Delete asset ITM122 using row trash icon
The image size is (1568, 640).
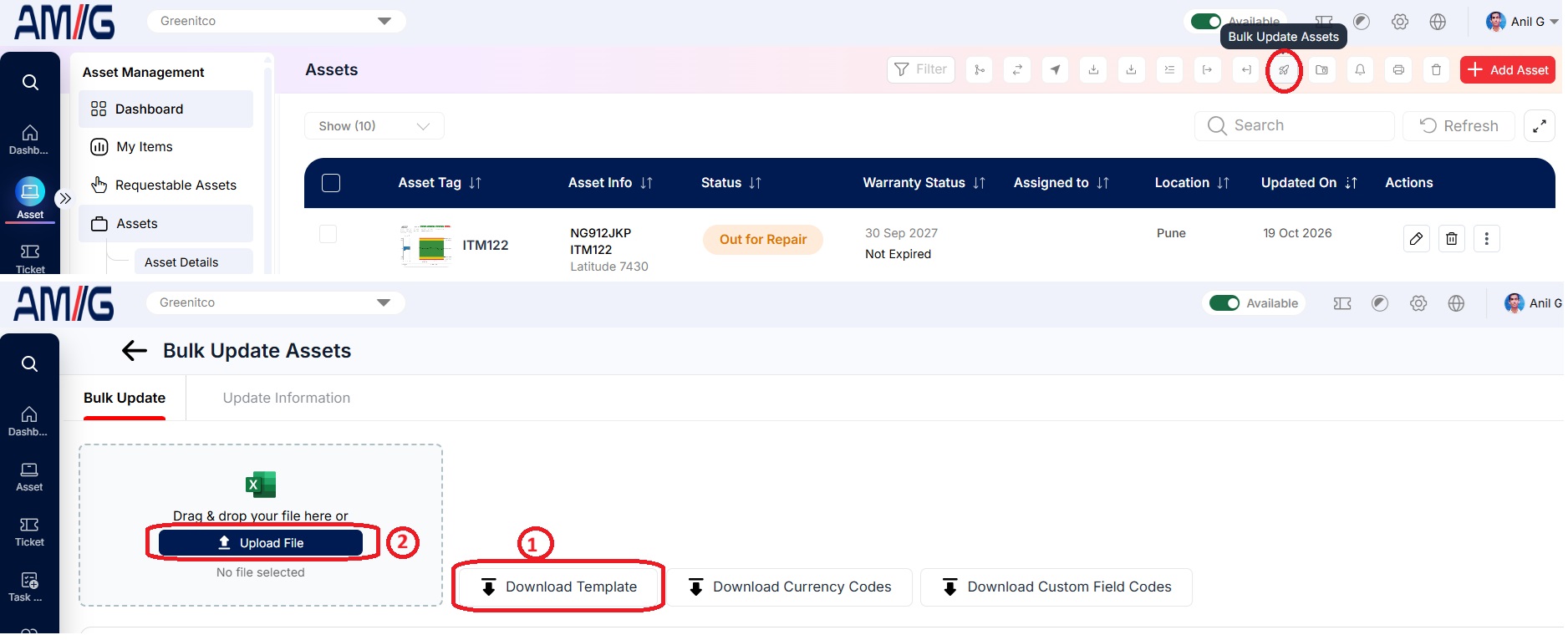coord(1452,239)
